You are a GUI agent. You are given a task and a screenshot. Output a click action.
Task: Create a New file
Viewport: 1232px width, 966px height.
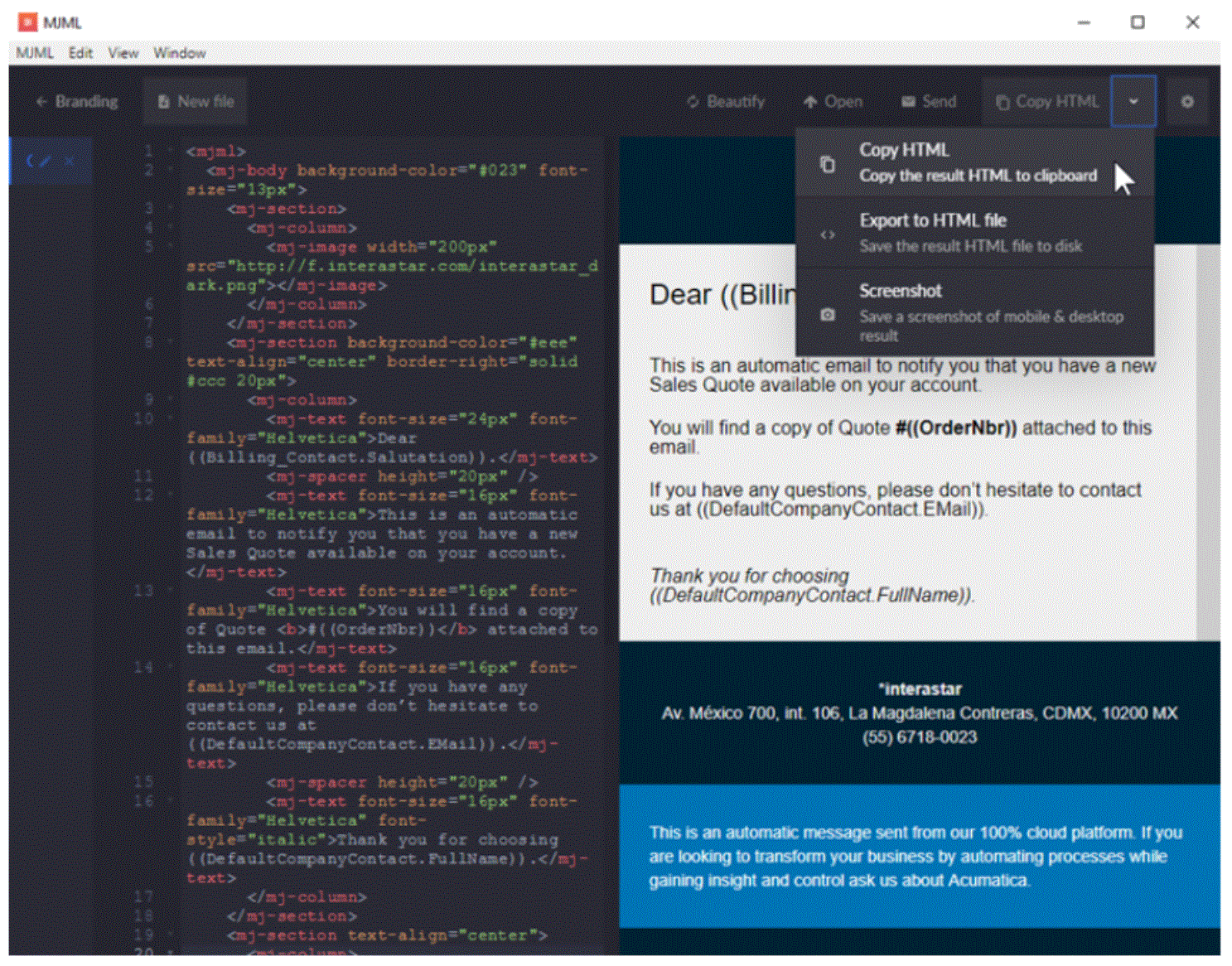(196, 101)
